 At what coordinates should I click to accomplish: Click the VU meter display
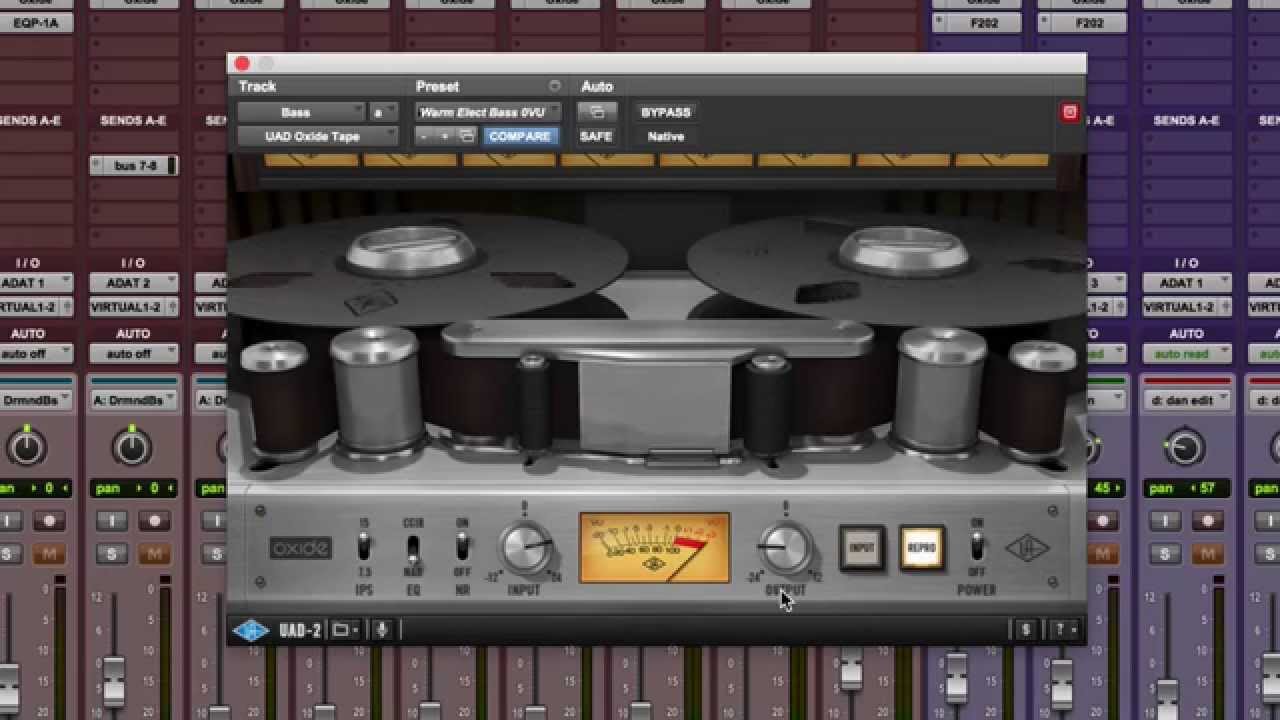[x=655, y=547]
